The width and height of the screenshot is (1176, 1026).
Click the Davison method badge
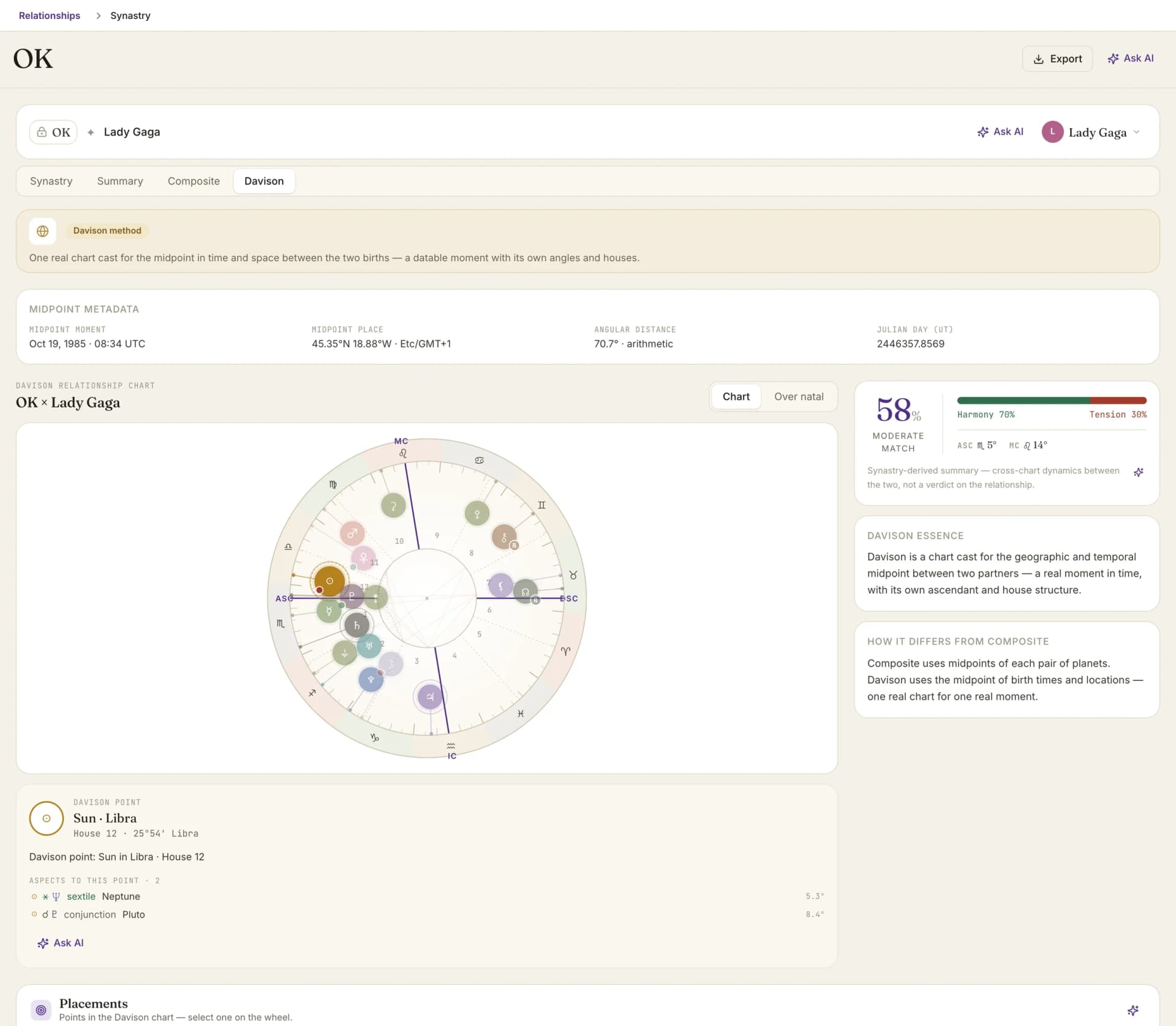(x=107, y=231)
